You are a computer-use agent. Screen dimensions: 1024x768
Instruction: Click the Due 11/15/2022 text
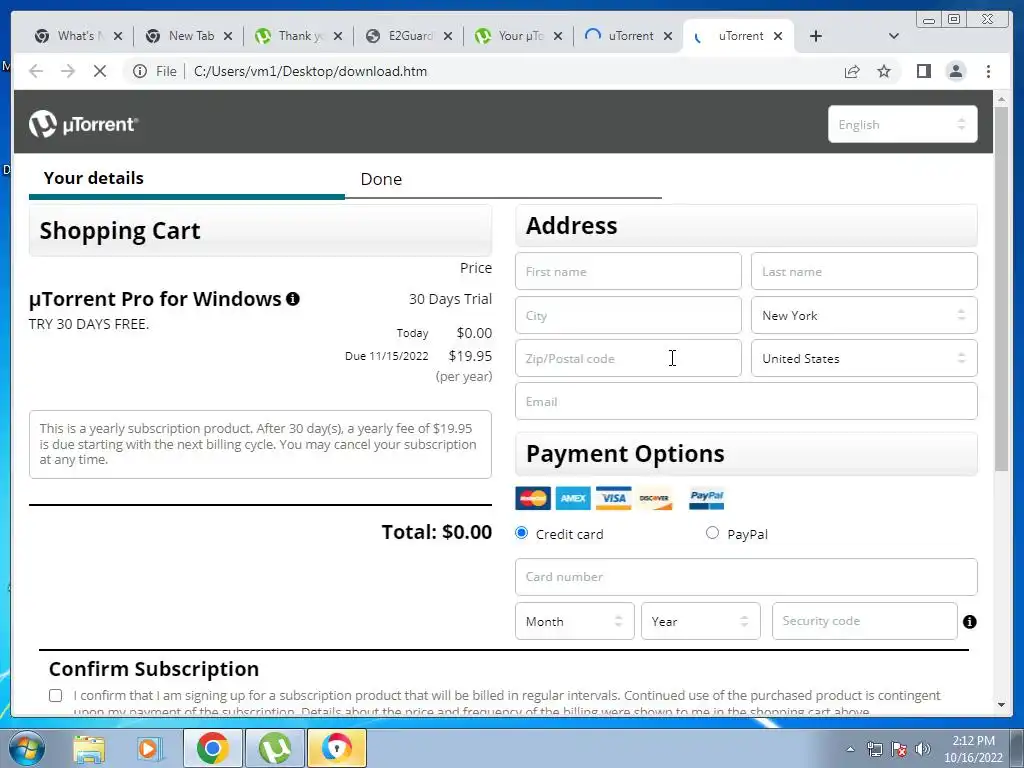(x=387, y=356)
